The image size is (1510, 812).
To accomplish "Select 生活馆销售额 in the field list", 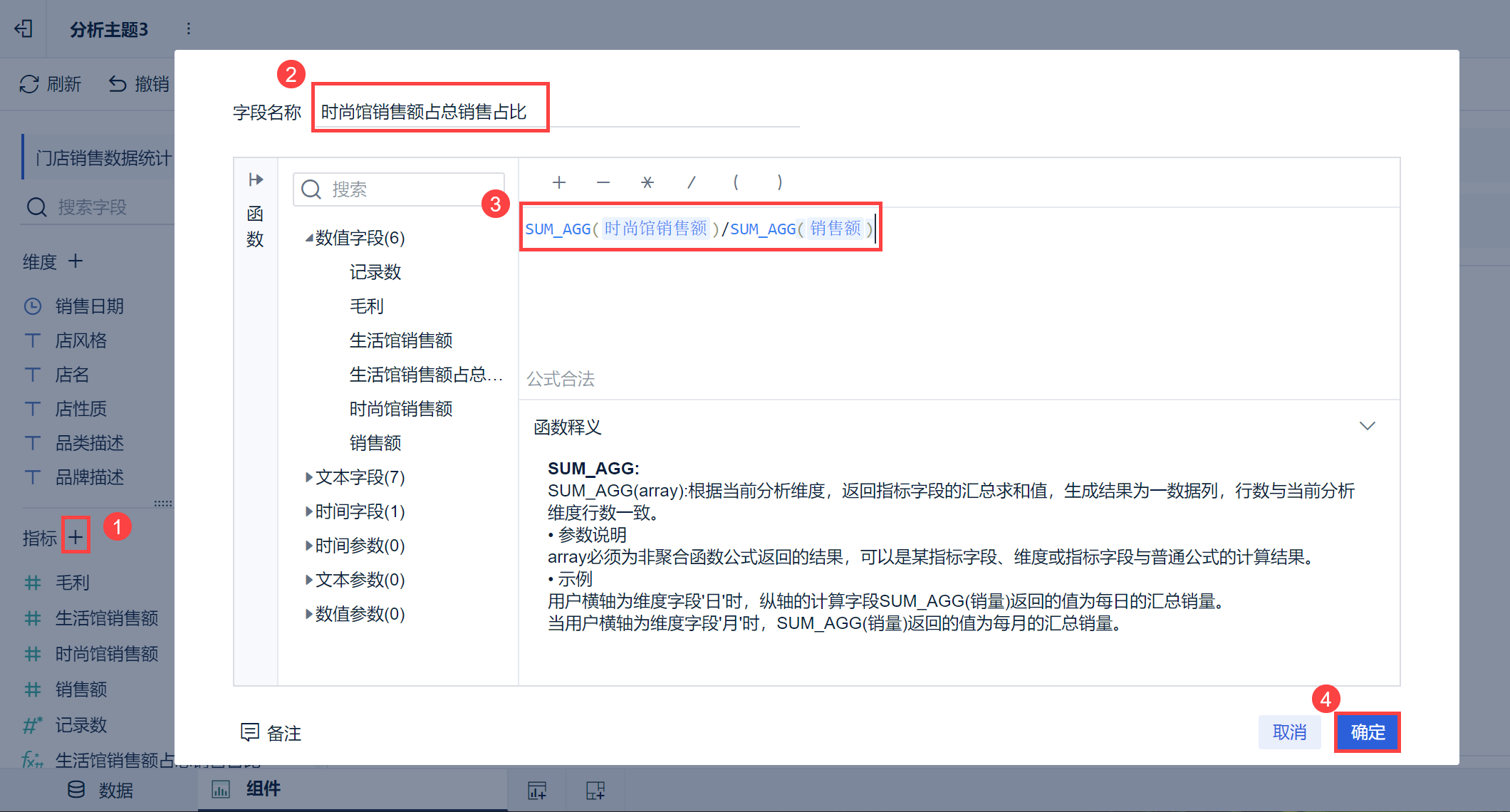I will (x=401, y=340).
